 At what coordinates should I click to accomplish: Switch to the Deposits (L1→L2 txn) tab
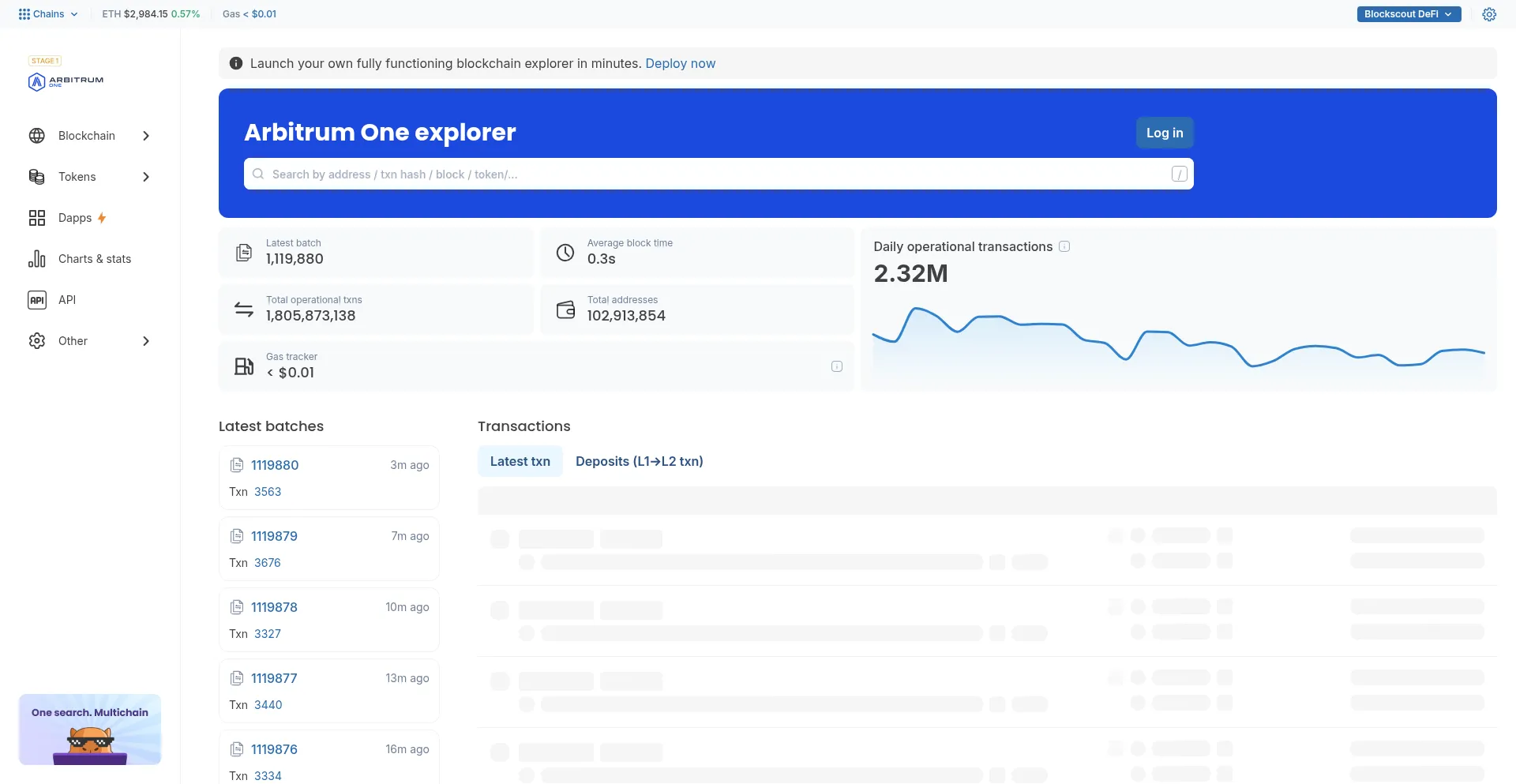pyautogui.click(x=639, y=460)
